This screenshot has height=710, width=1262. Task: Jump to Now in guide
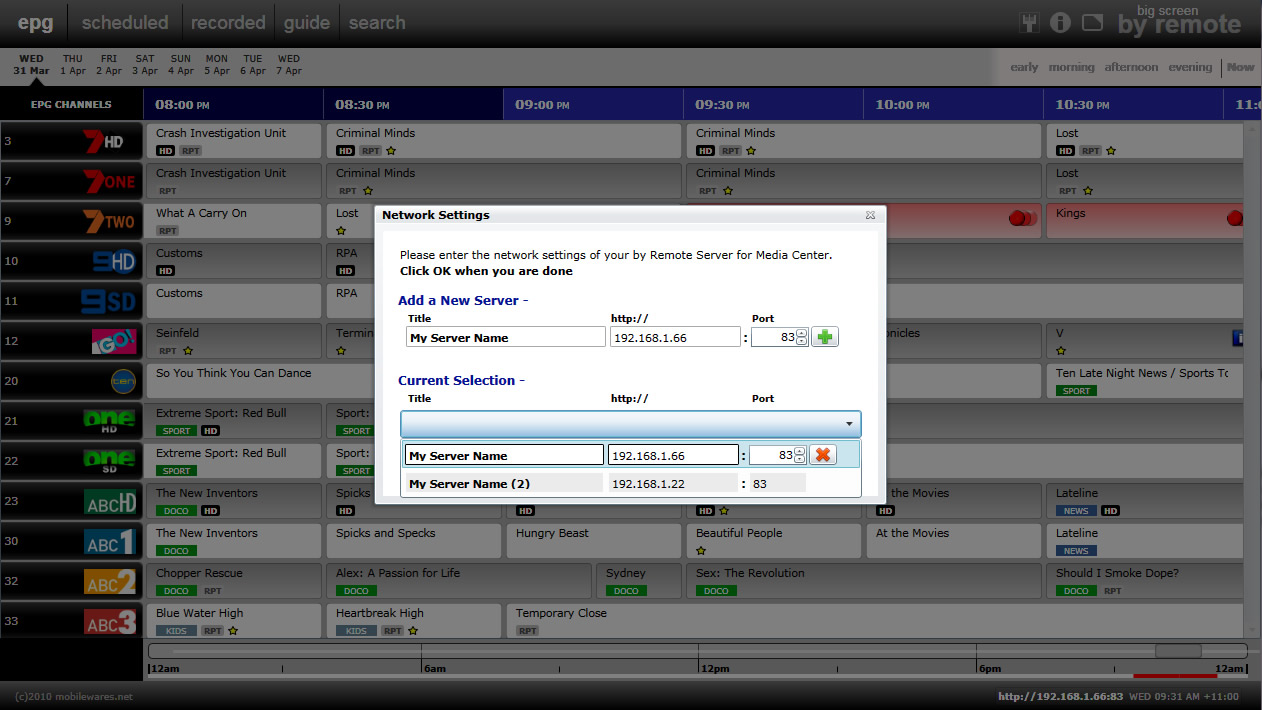[x=1240, y=67]
